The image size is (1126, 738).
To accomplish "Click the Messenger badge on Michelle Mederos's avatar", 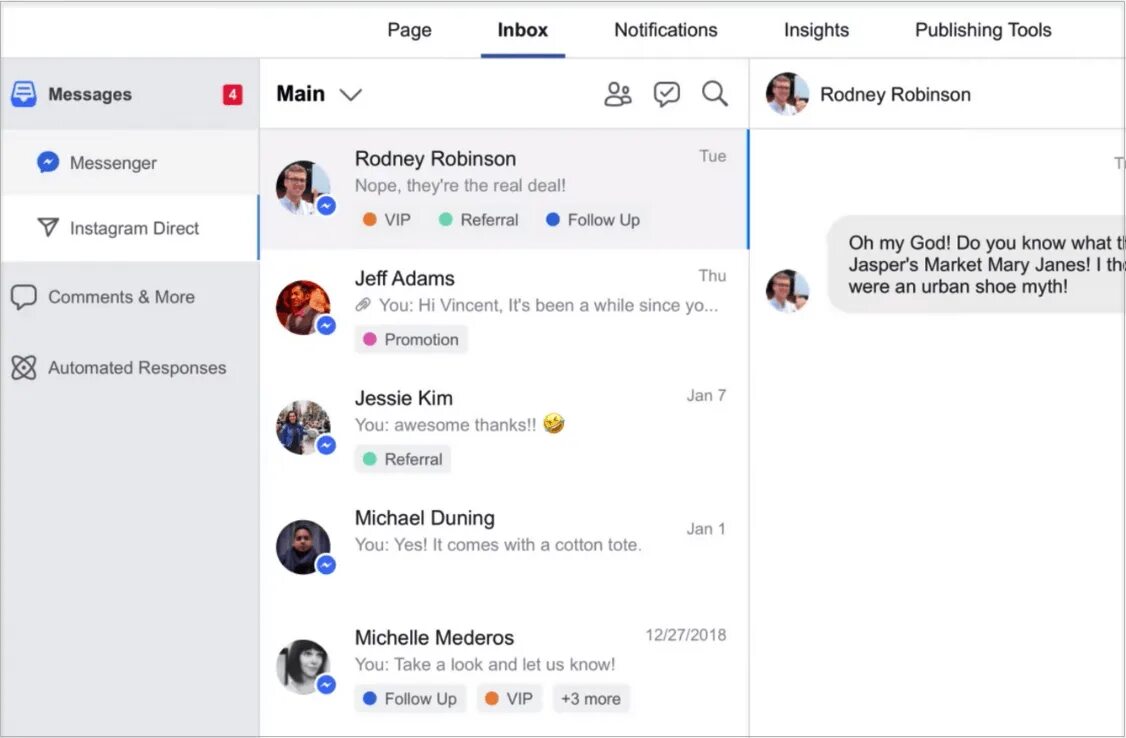I will point(326,686).
